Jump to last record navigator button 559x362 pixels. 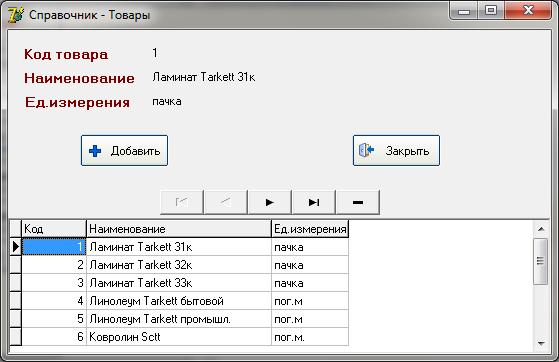(314, 202)
